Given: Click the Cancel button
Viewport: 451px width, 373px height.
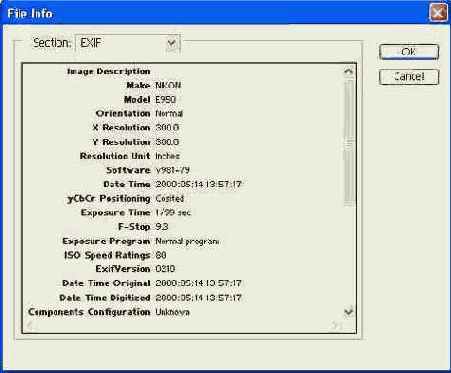Looking at the screenshot, I should (409, 77).
